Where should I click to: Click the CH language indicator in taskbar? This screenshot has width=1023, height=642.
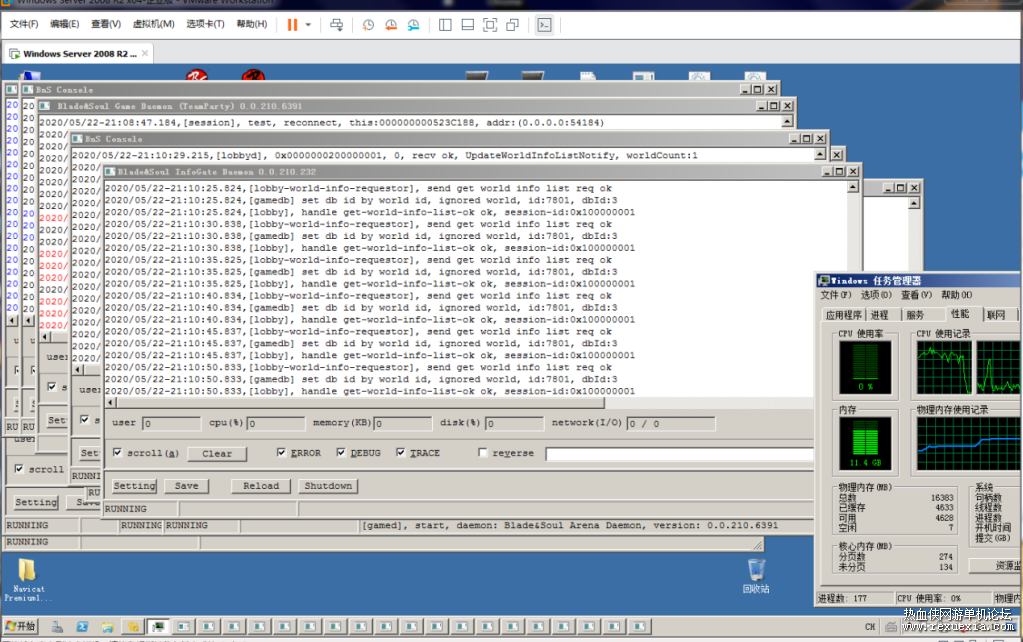[x=870, y=627]
